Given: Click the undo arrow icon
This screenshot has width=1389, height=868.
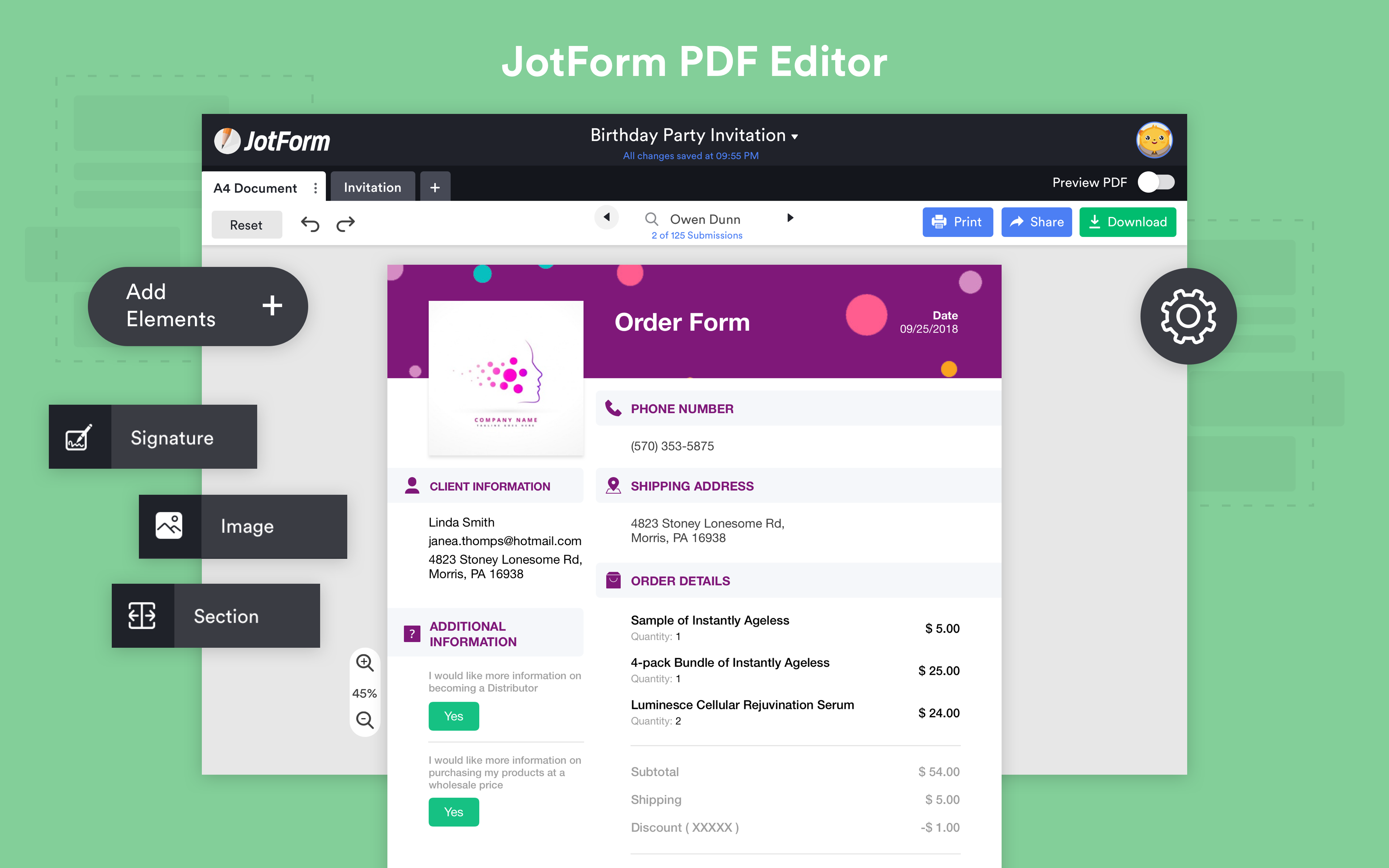Looking at the screenshot, I should 310,224.
